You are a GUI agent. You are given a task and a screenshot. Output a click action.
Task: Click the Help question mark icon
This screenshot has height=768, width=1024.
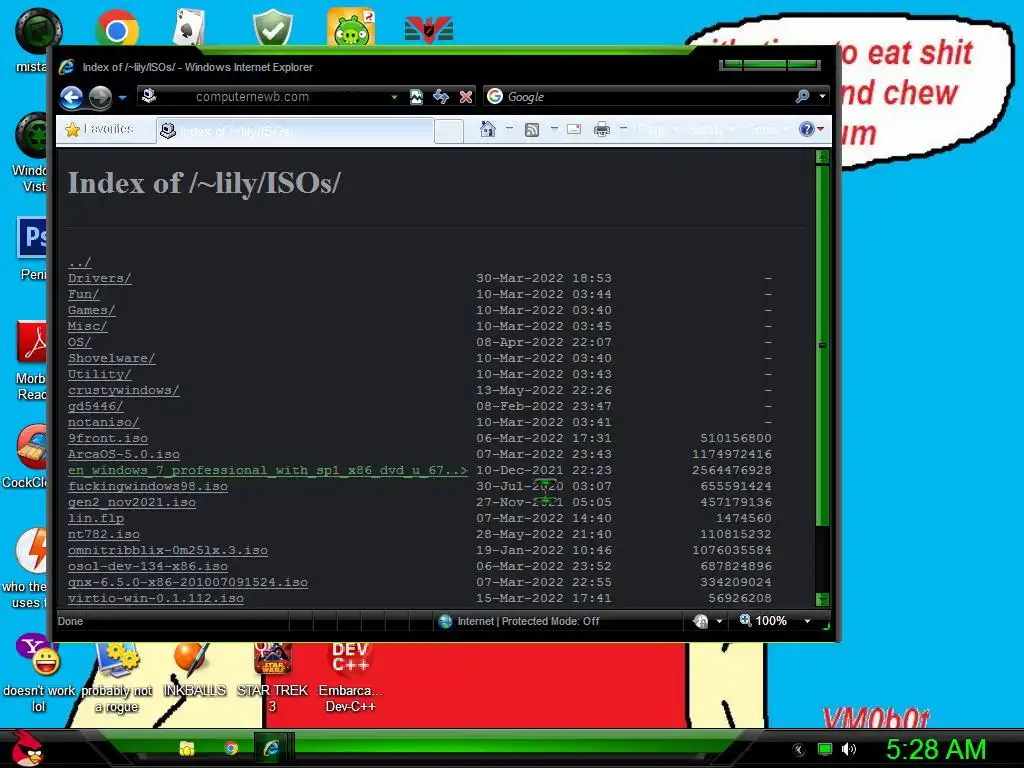pos(807,129)
